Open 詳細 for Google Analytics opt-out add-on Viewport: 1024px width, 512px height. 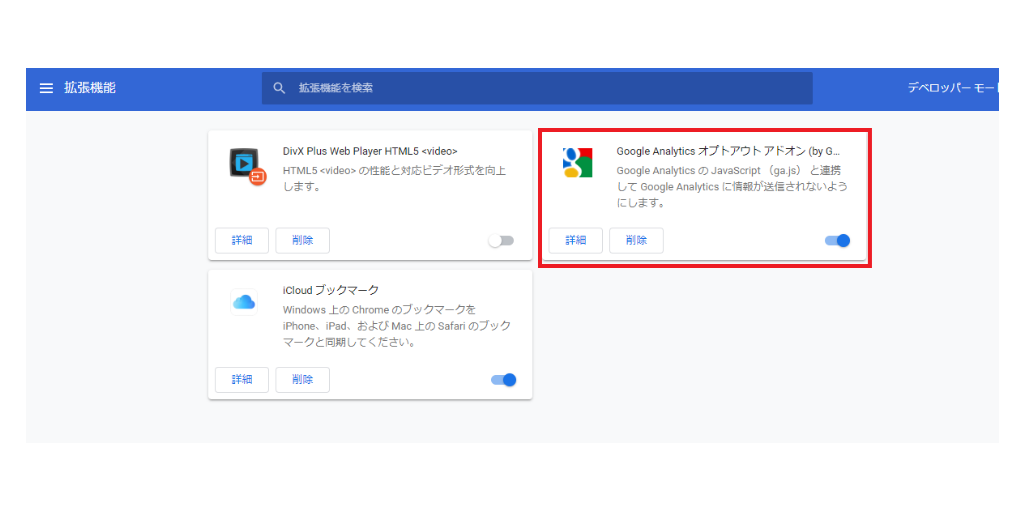[x=575, y=240]
